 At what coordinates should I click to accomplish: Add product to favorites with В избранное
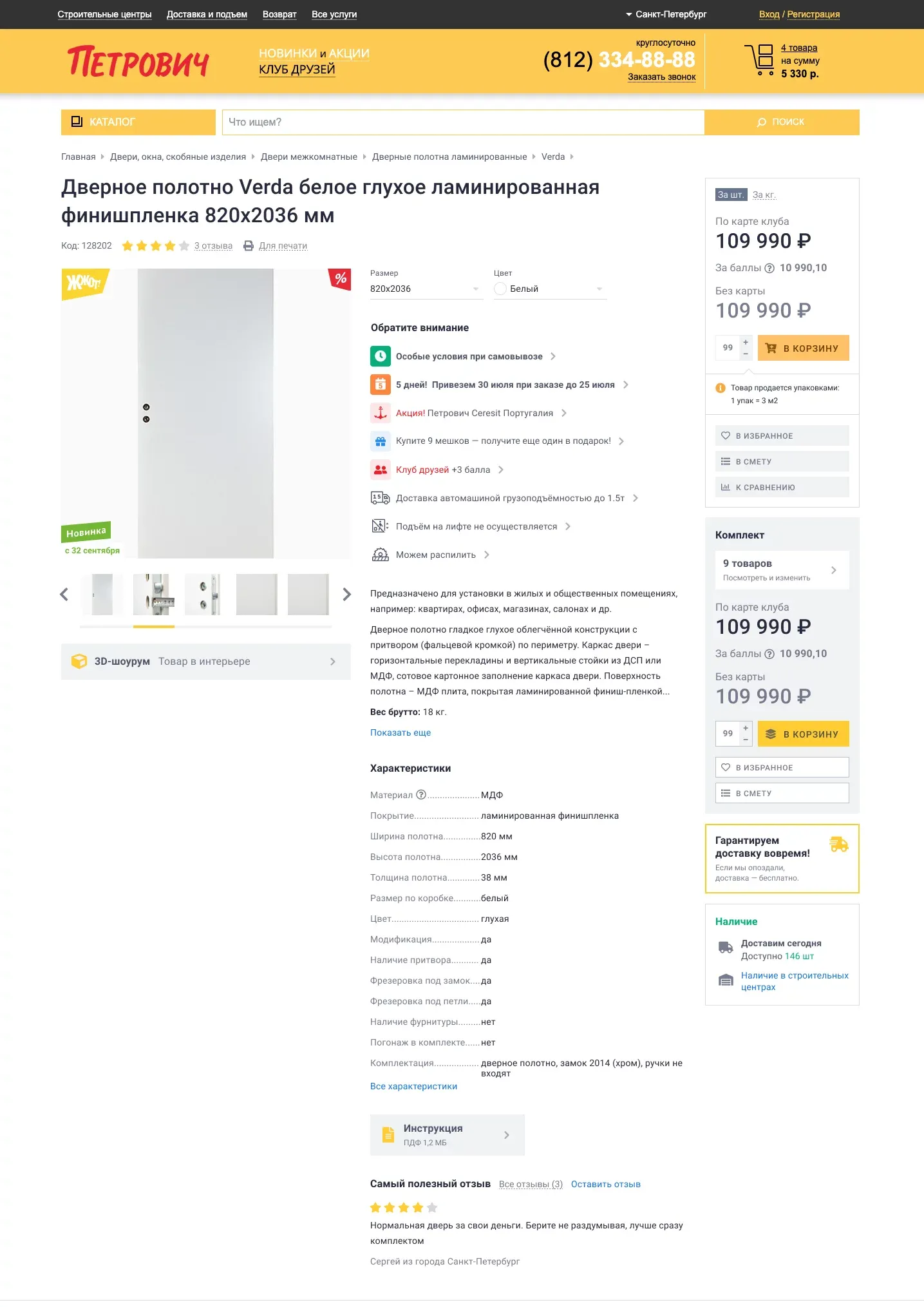782,436
